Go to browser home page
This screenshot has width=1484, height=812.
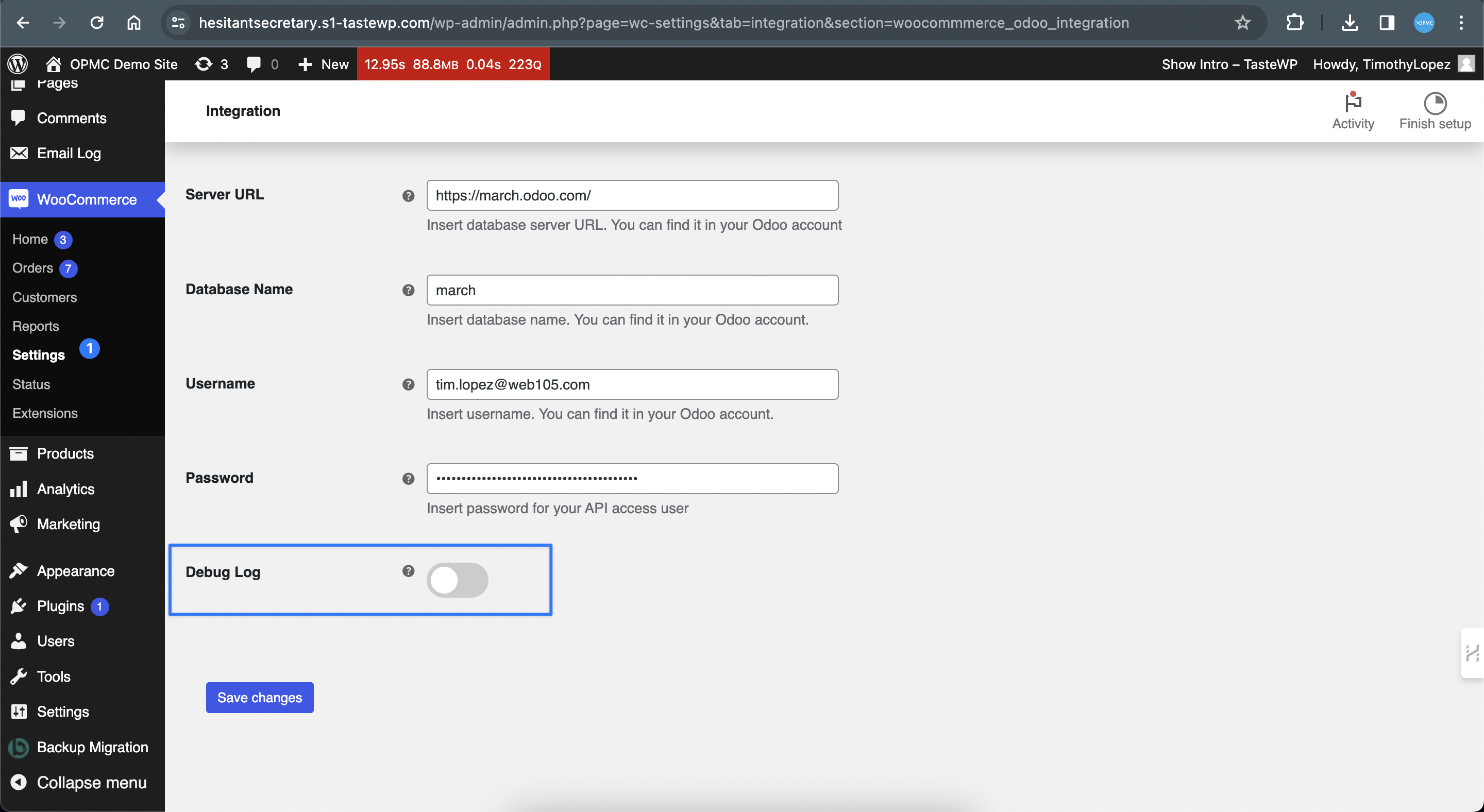(133, 23)
